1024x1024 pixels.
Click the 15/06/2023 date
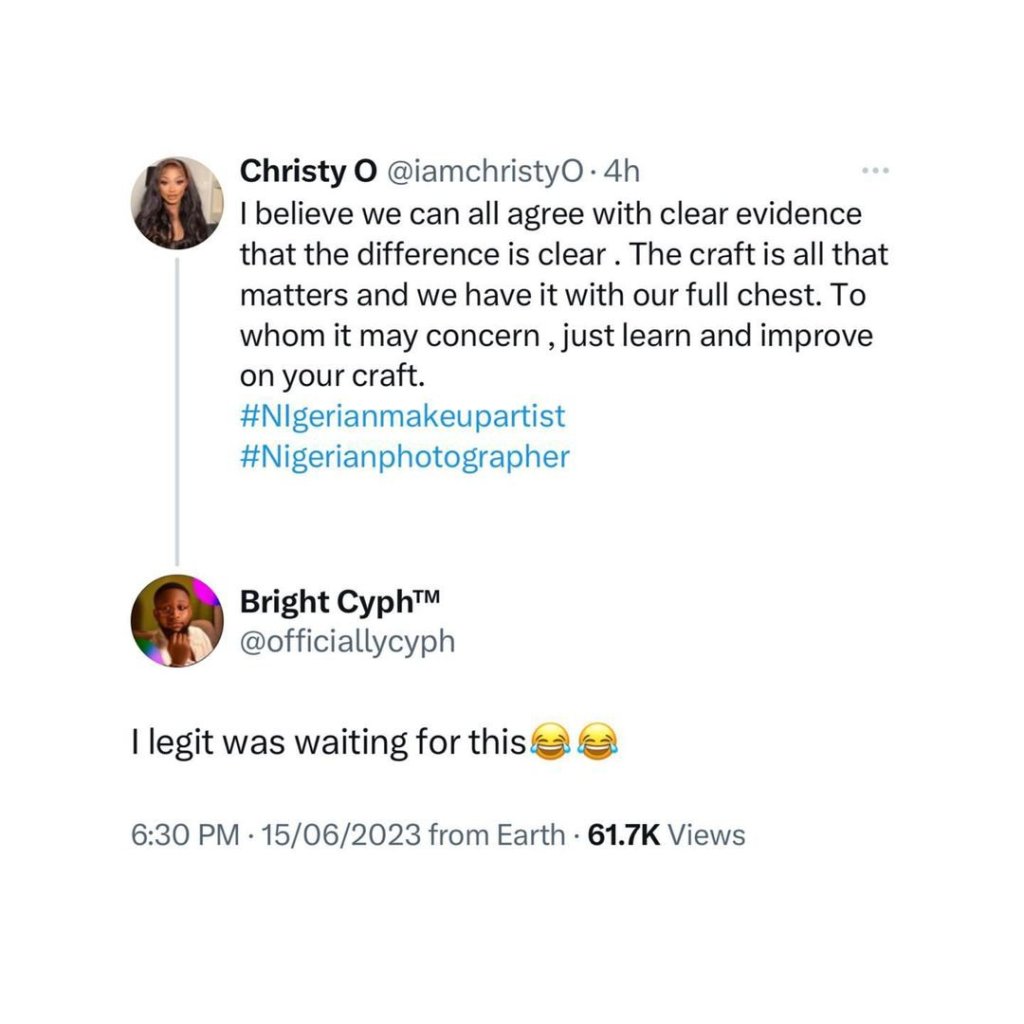click(x=340, y=835)
